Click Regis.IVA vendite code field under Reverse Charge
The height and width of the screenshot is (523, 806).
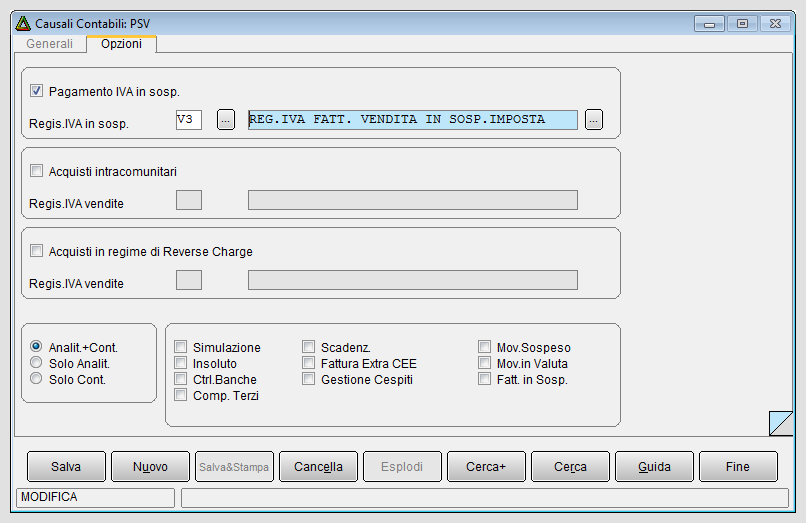[x=189, y=280]
